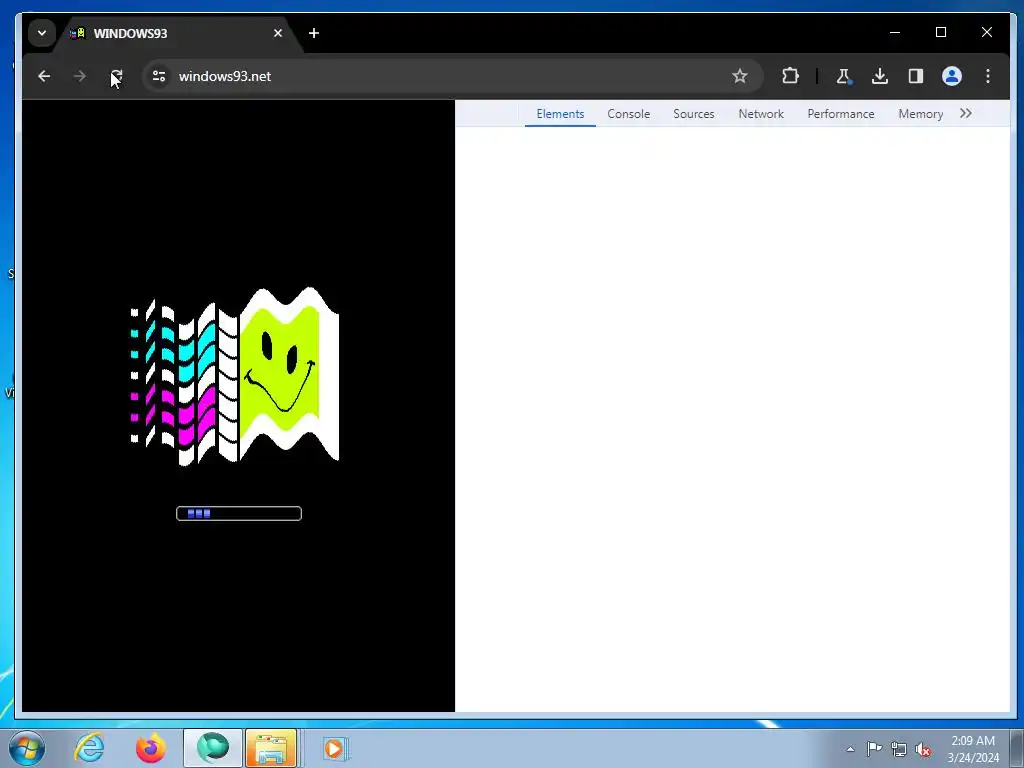View site information icon in address bar
This screenshot has height=768, width=1024.
click(x=159, y=76)
